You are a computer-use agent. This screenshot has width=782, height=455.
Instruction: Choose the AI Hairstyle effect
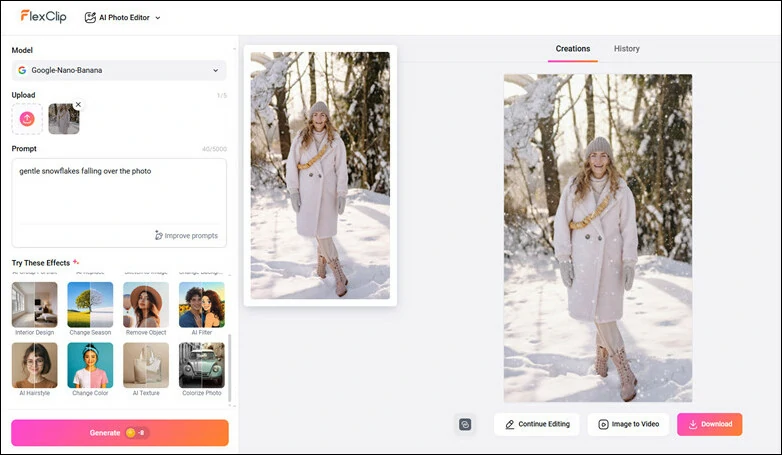34,365
